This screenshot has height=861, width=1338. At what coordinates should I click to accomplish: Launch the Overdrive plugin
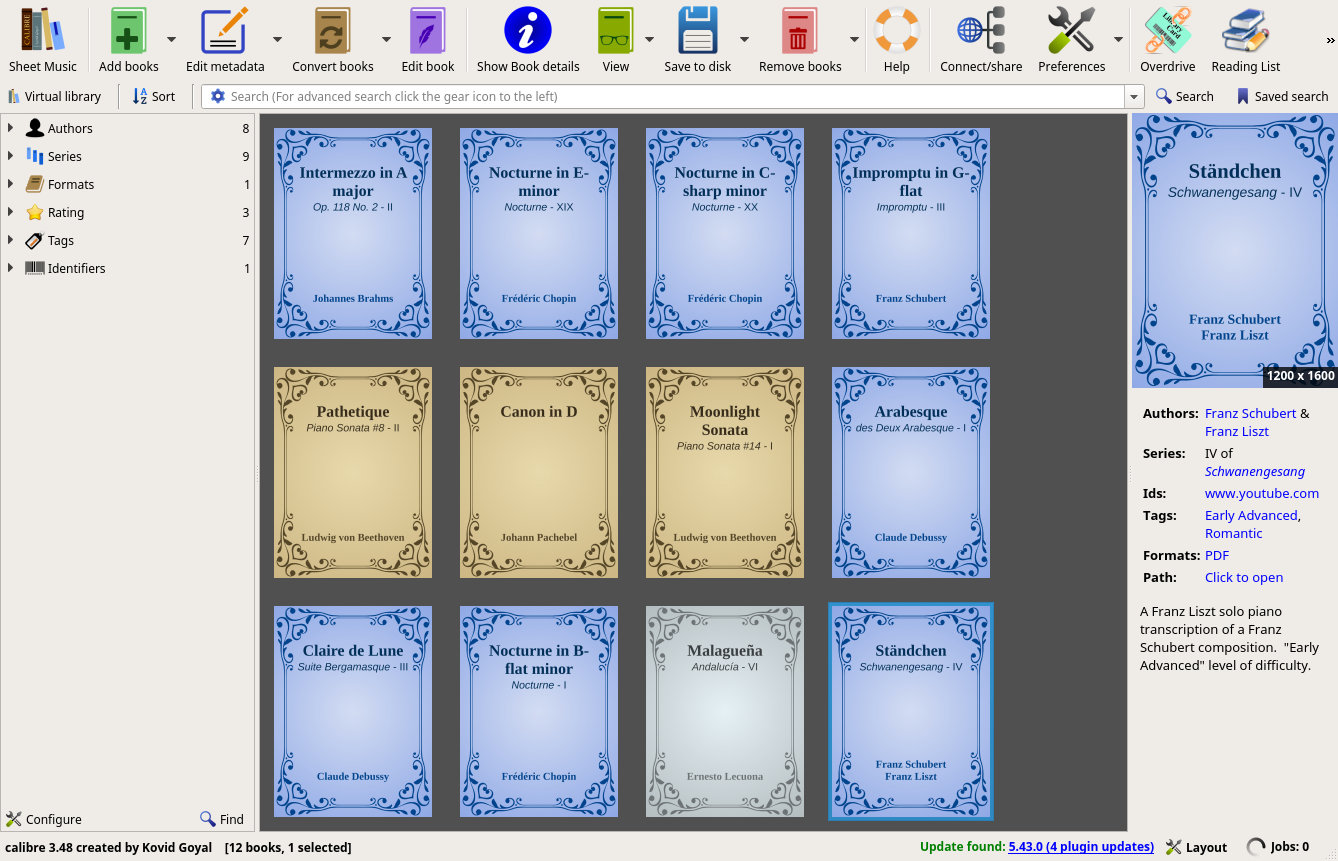click(1168, 30)
